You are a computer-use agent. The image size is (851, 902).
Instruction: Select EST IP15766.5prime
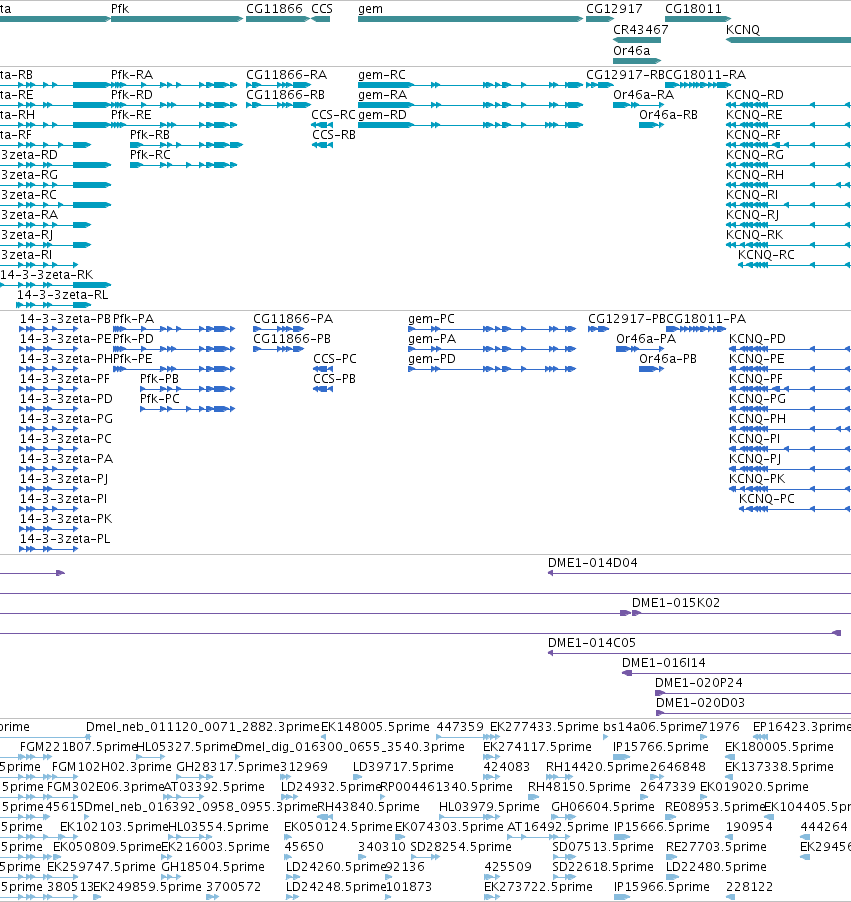(661, 747)
